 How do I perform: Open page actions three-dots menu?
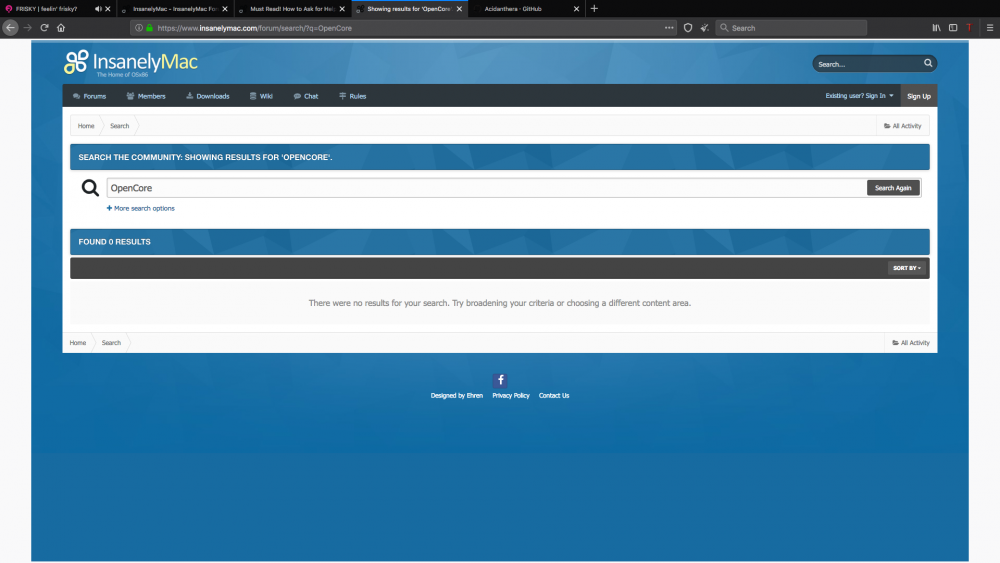[669, 27]
